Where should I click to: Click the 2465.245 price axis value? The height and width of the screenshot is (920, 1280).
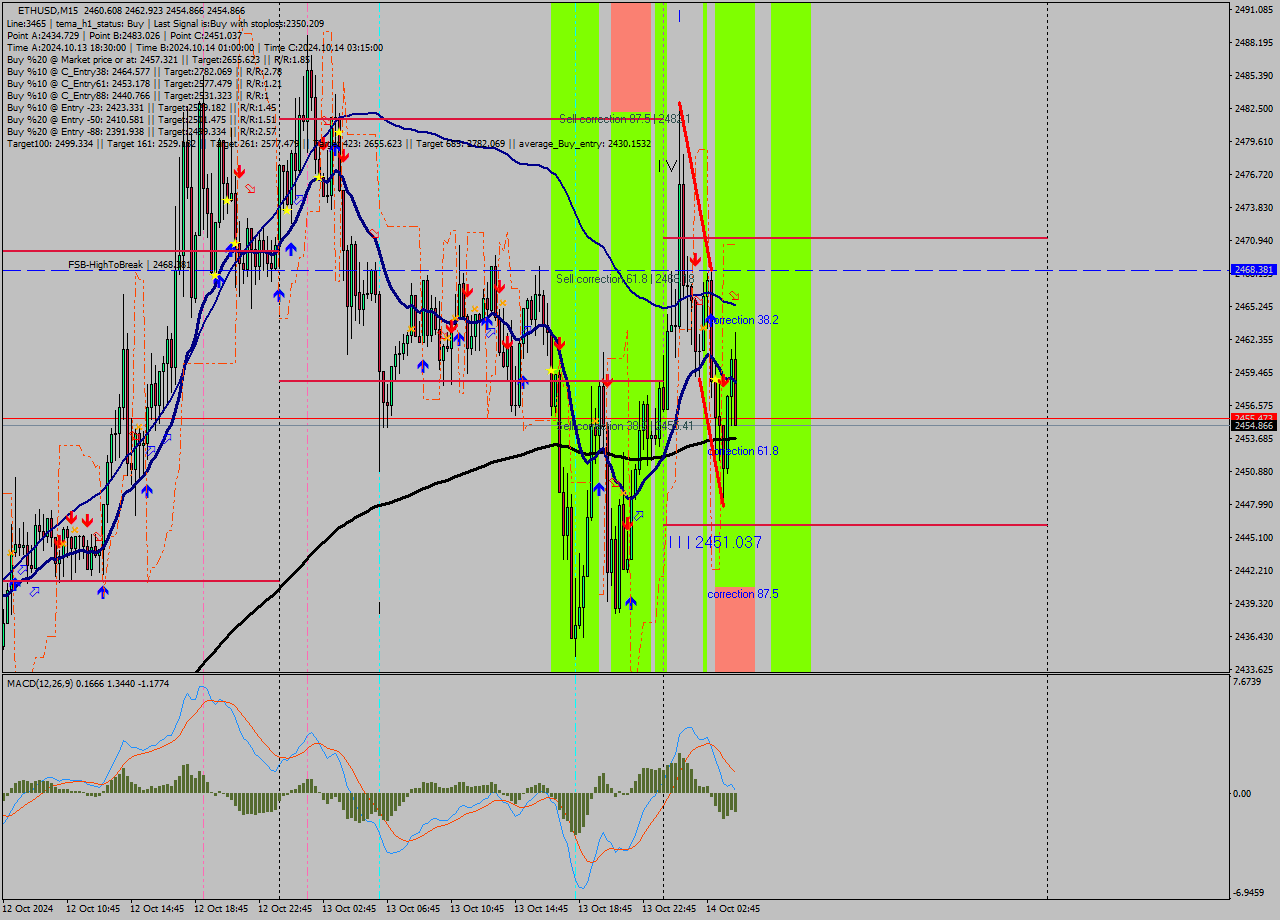tap(1254, 306)
